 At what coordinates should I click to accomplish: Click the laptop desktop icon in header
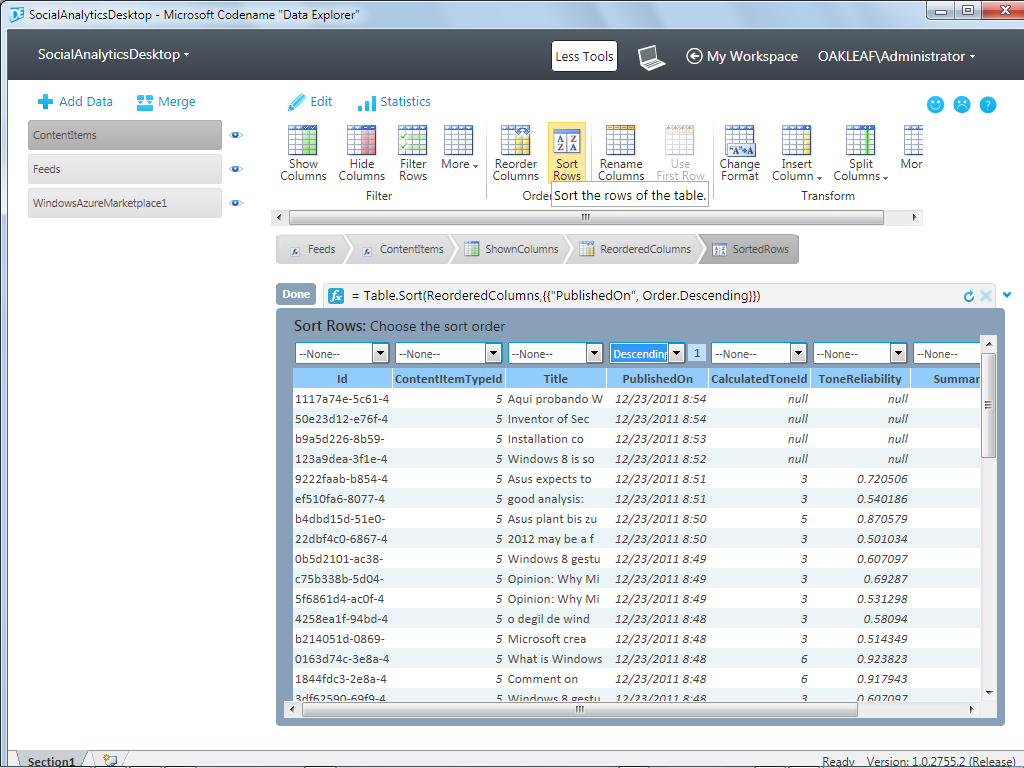[x=651, y=57]
